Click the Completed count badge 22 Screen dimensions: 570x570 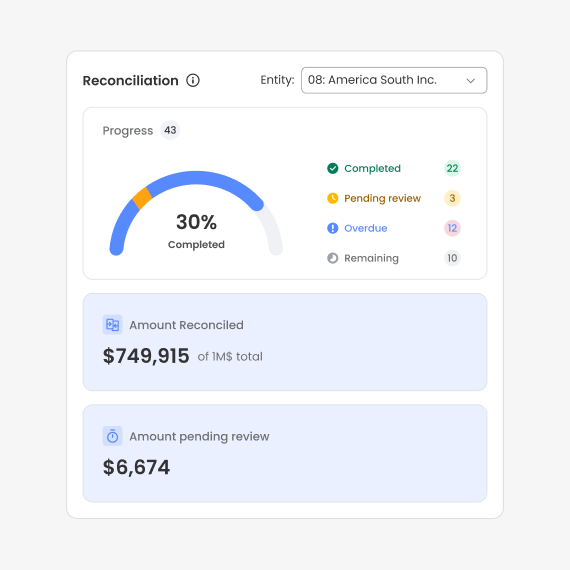pos(452,168)
